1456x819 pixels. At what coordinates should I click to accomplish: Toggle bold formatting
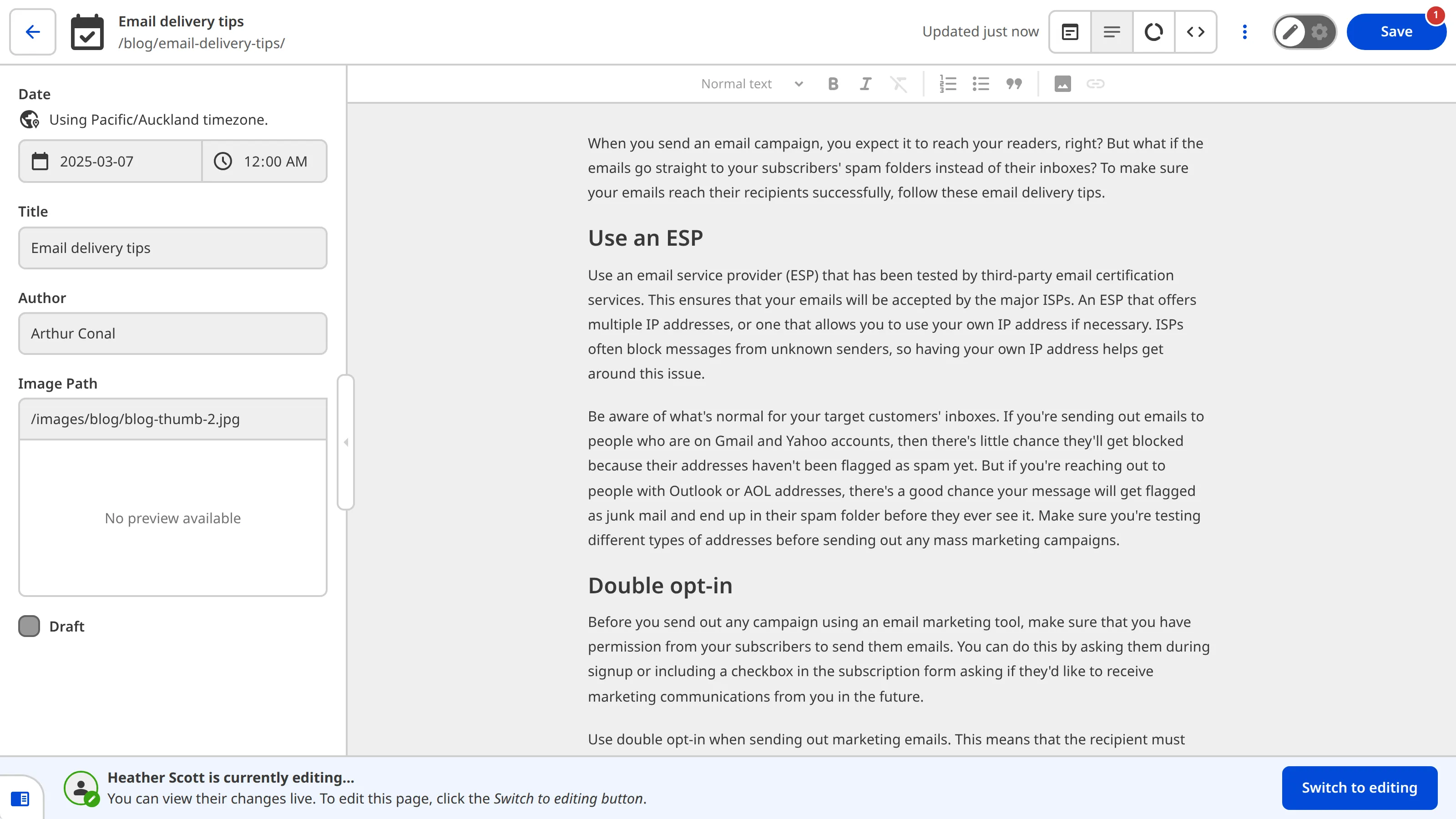click(x=833, y=83)
